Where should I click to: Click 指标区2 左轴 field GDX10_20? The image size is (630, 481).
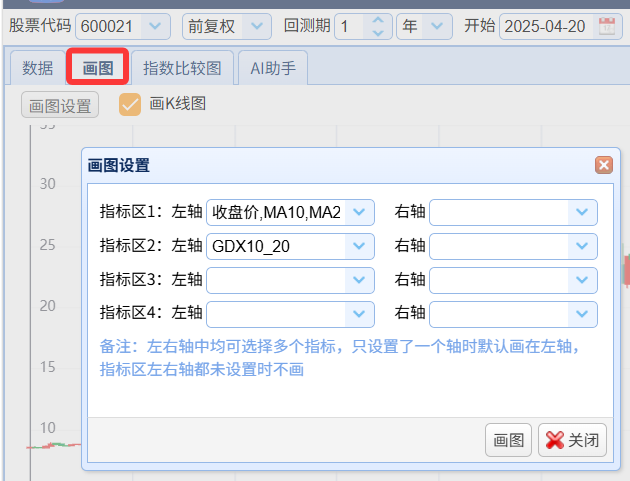click(276, 246)
